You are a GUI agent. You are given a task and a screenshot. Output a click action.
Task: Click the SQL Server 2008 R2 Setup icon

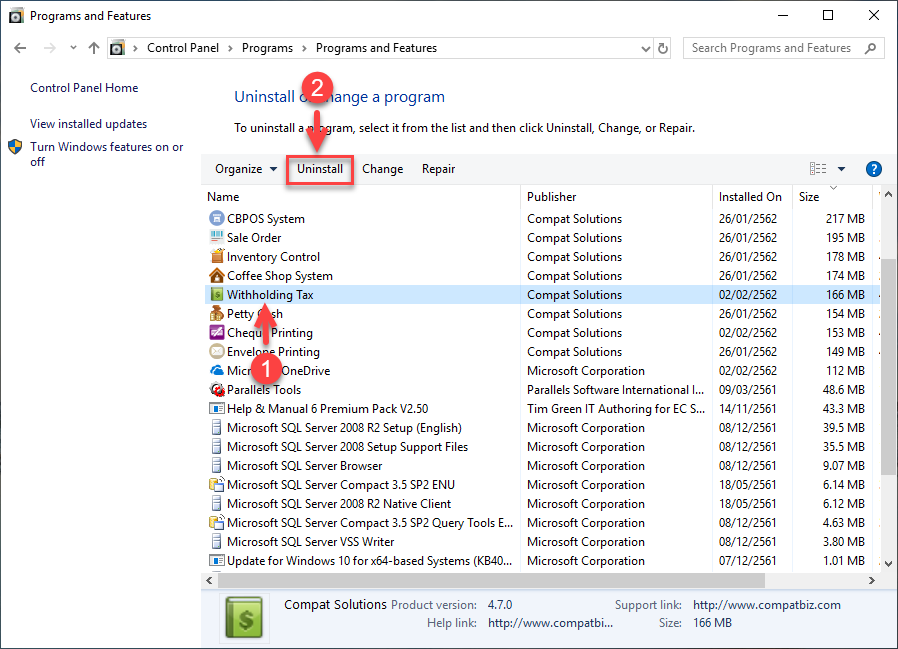(x=216, y=427)
